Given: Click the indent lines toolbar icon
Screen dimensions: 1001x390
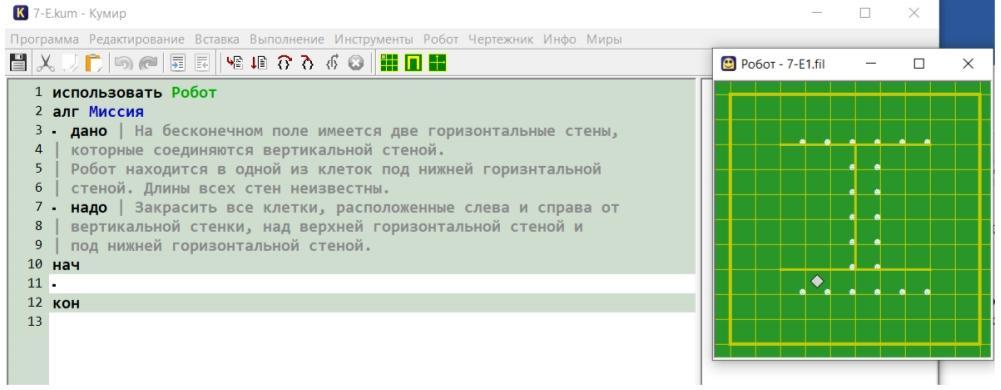Looking at the screenshot, I should 178,63.
